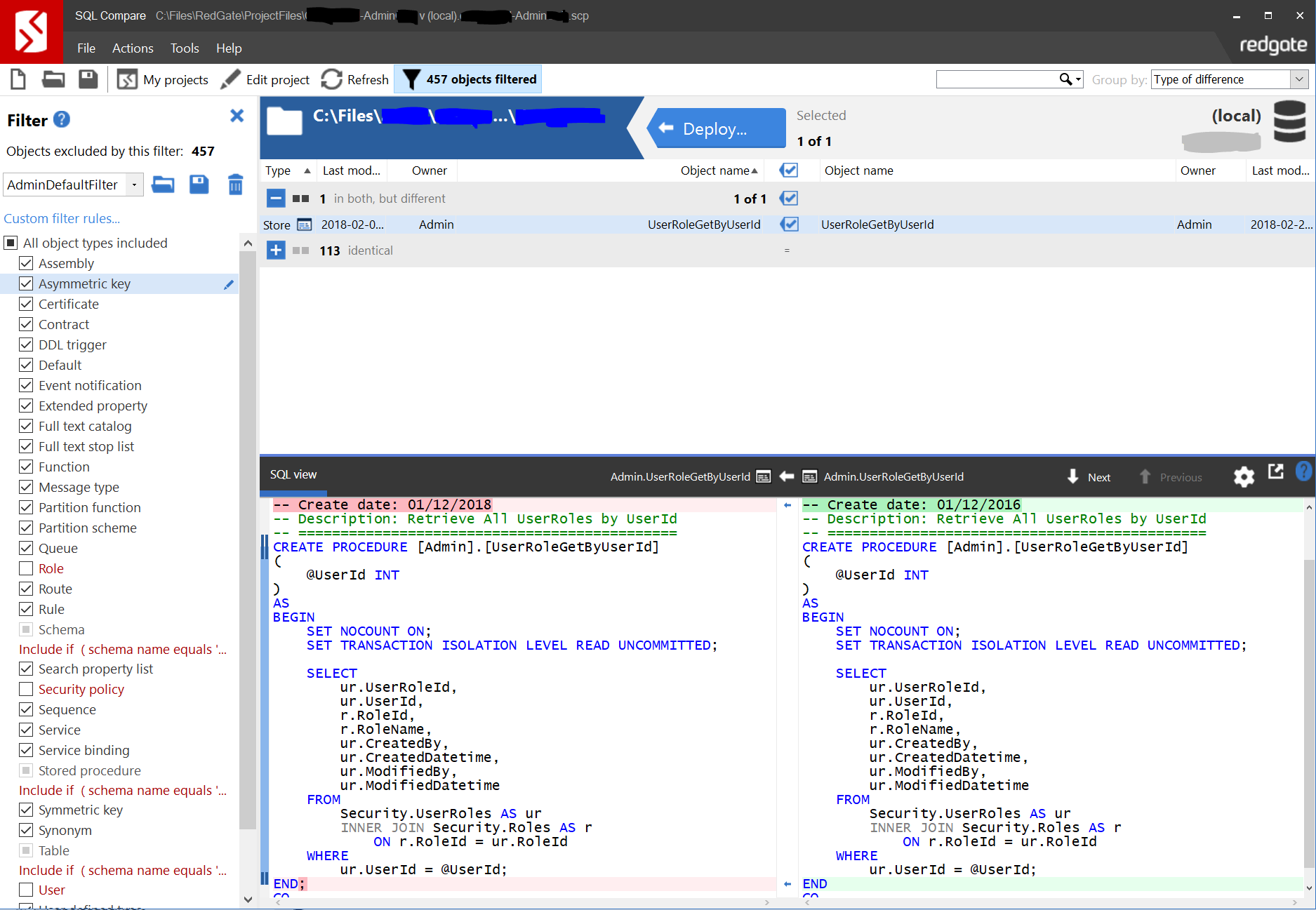Close the Filter panel
The width and height of the screenshot is (1316, 910).
click(x=237, y=116)
